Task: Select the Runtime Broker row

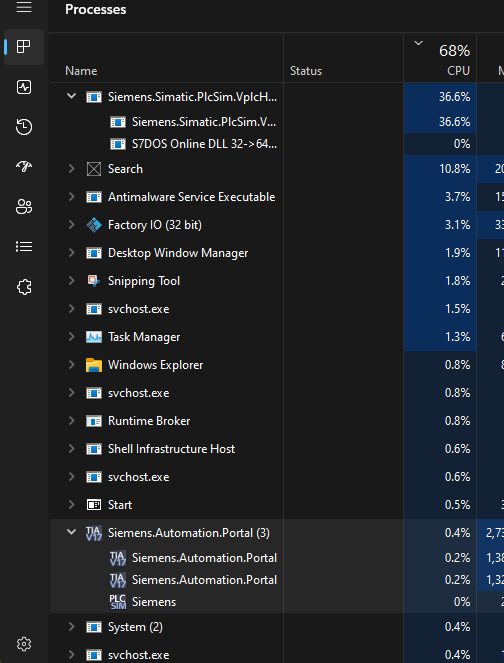Action: click(277, 421)
